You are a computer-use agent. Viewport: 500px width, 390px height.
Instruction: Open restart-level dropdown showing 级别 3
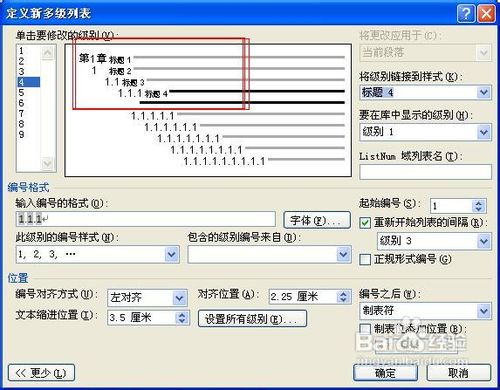point(484,241)
